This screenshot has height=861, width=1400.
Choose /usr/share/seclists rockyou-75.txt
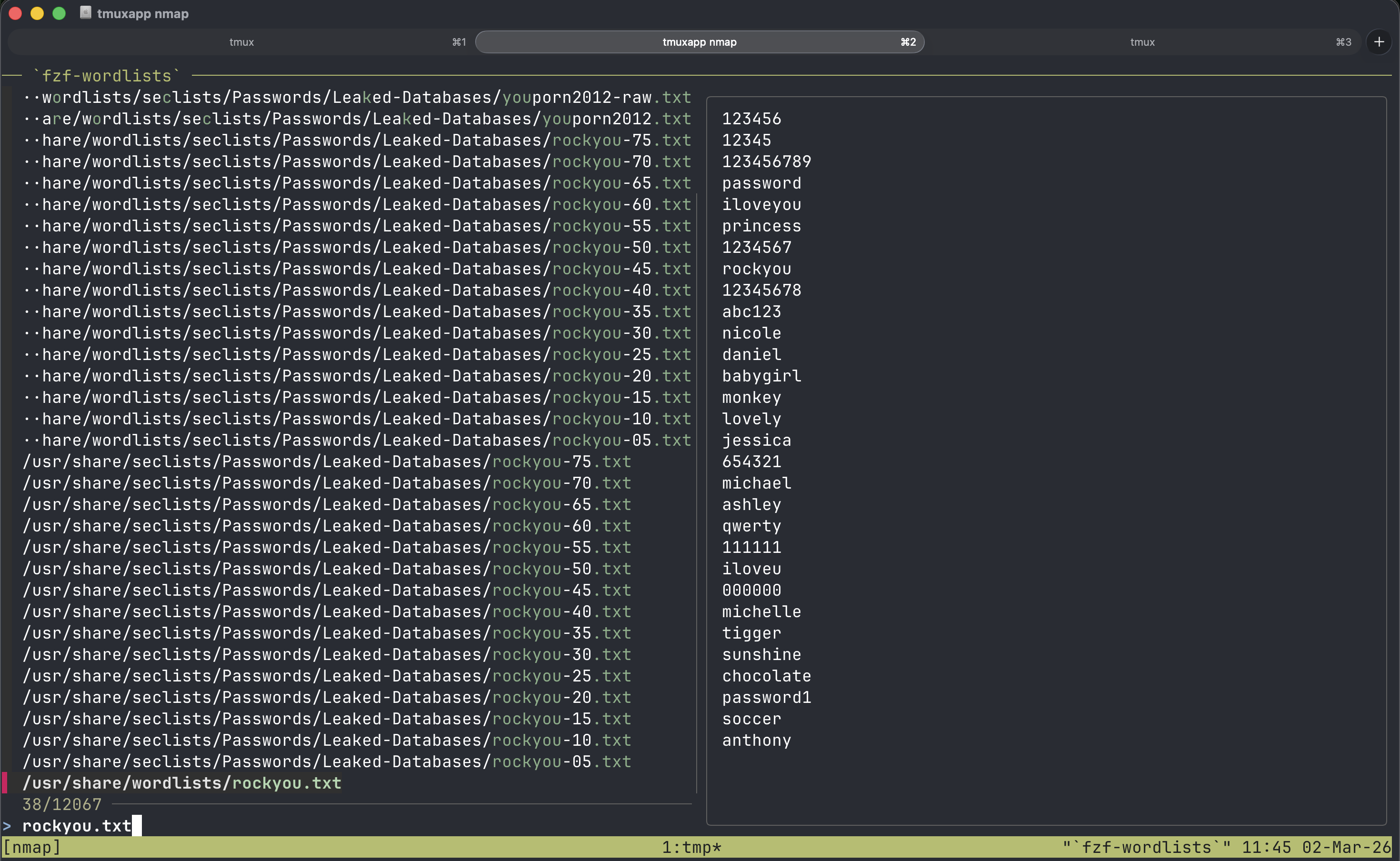(x=327, y=462)
